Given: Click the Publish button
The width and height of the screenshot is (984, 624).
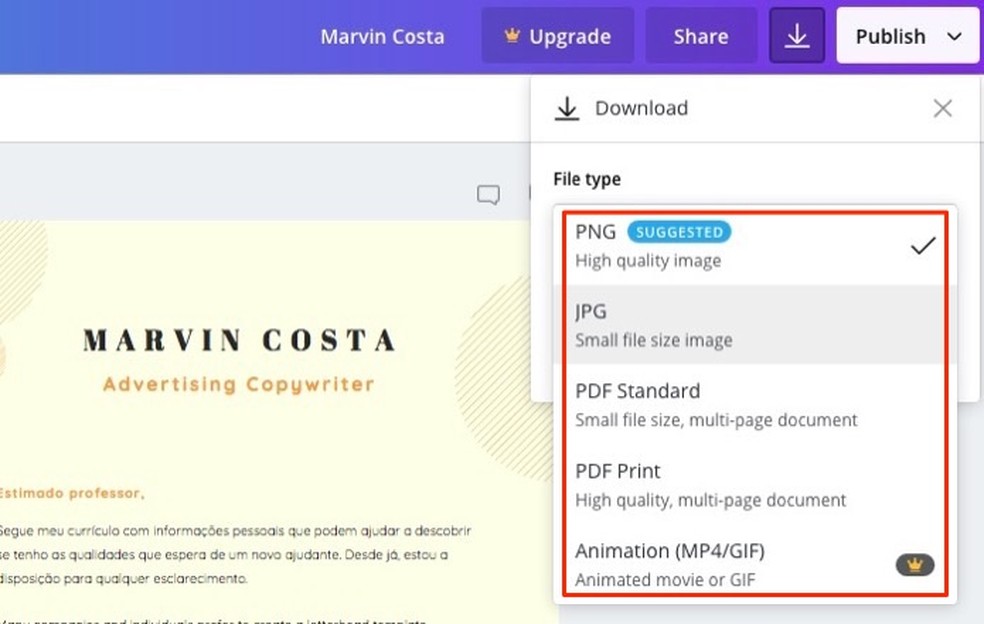Looking at the screenshot, I should click(x=893, y=35).
